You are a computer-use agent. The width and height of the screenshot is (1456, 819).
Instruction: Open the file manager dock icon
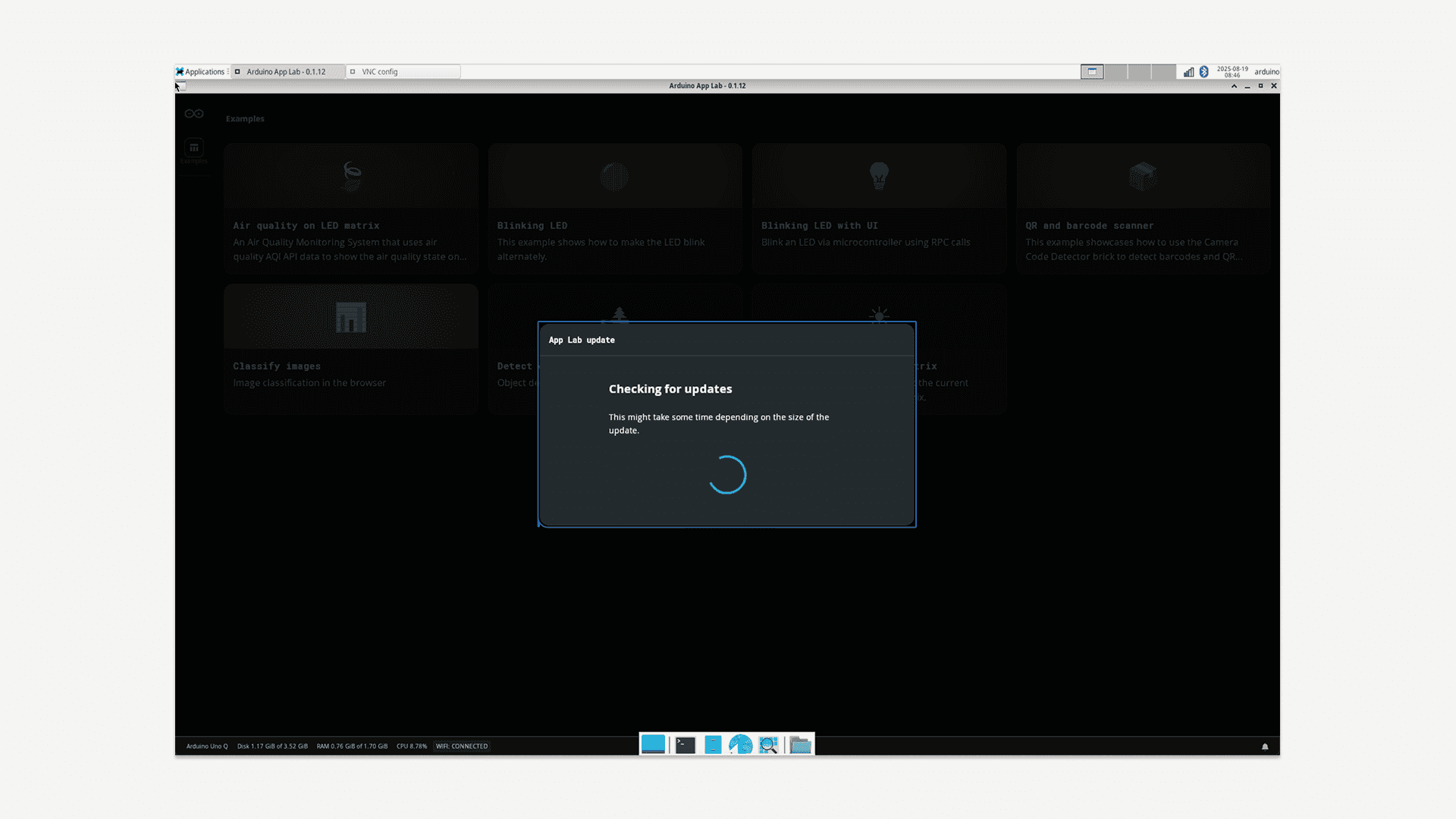tap(713, 745)
